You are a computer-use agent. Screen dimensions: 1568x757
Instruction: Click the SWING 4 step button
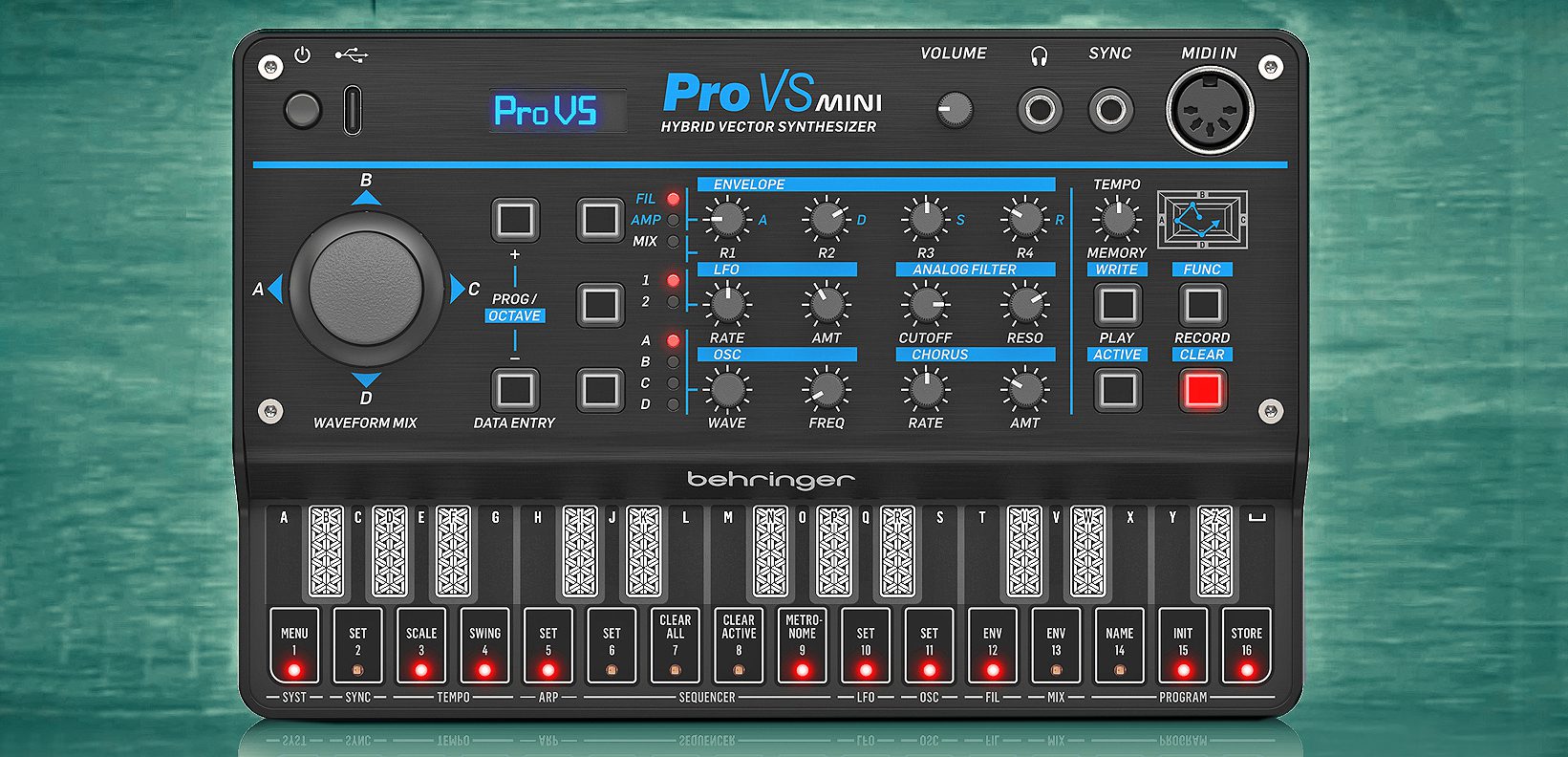(x=485, y=645)
